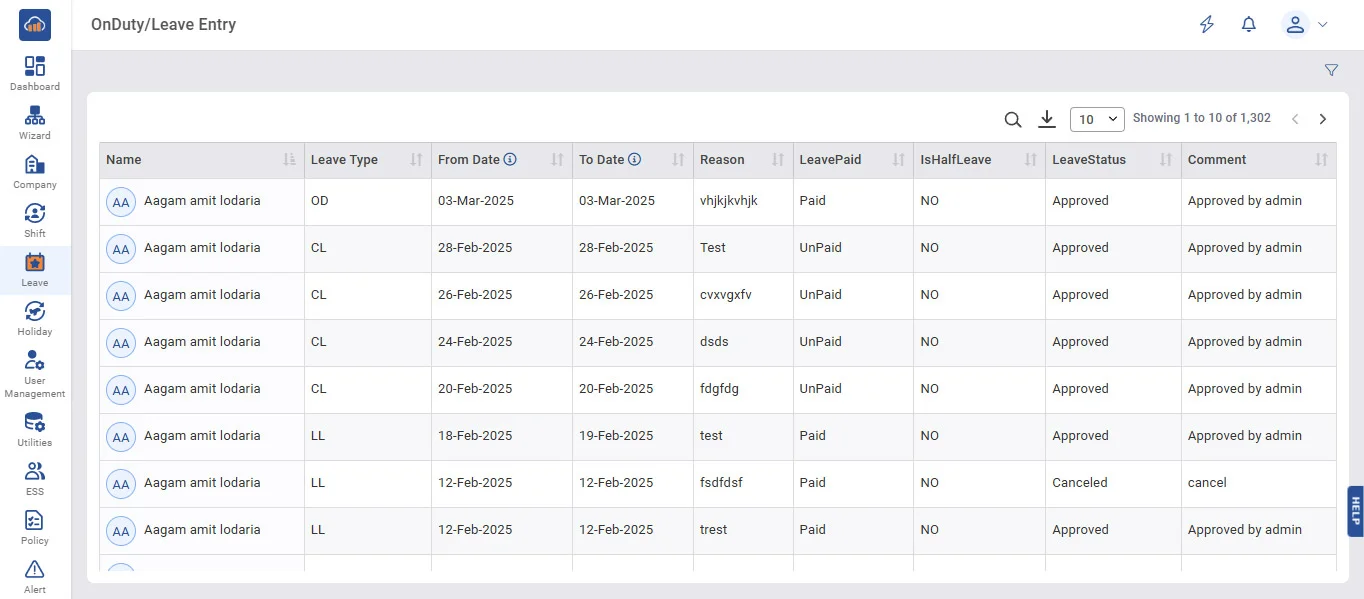
Task: Expand the user profile menu
Action: coord(1304,25)
